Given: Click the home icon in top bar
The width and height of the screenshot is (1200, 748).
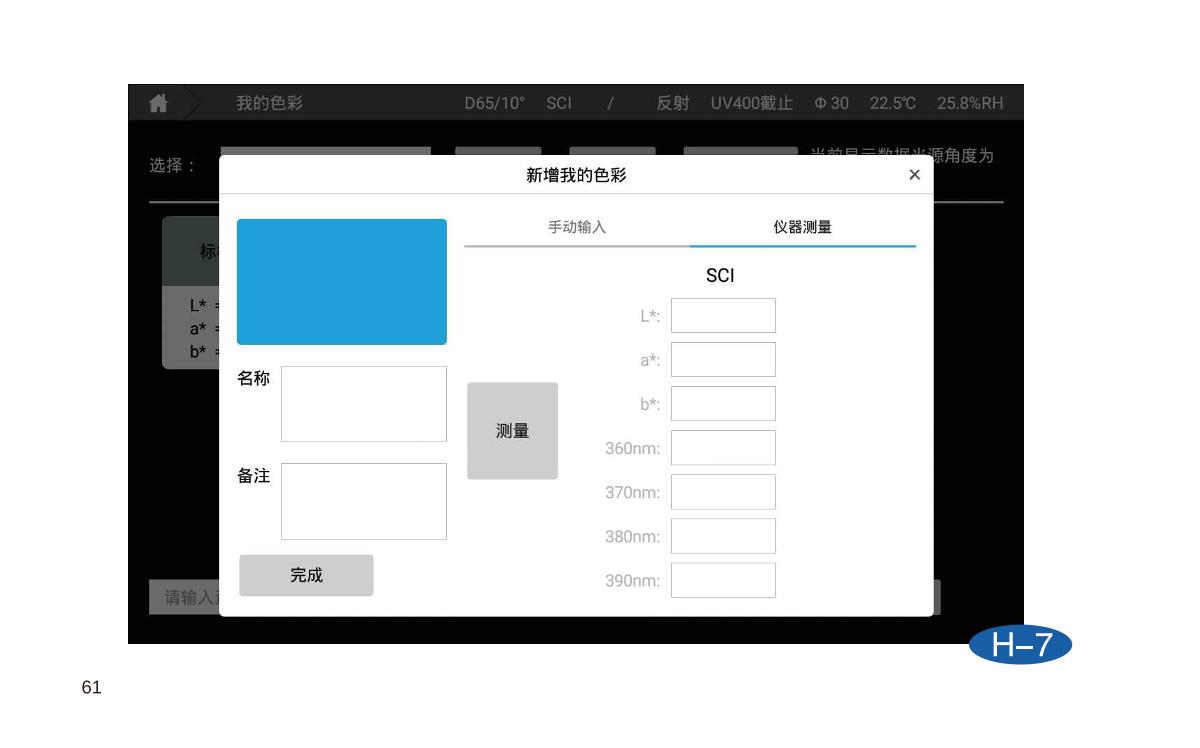Looking at the screenshot, I should click(158, 103).
